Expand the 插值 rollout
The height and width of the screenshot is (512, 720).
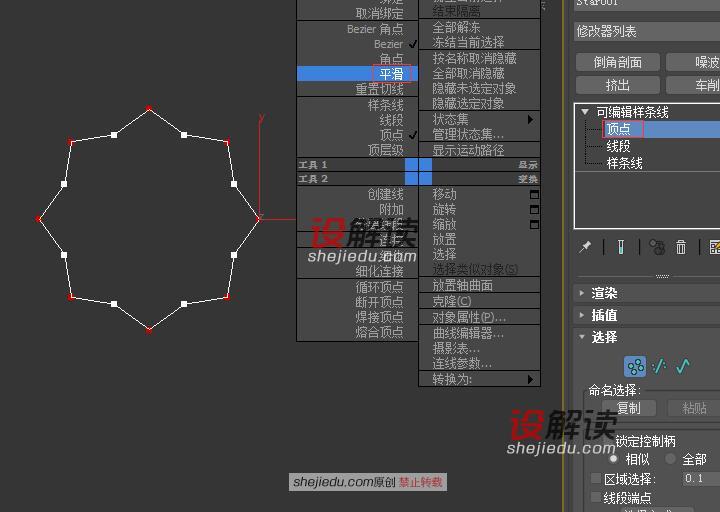coord(582,315)
